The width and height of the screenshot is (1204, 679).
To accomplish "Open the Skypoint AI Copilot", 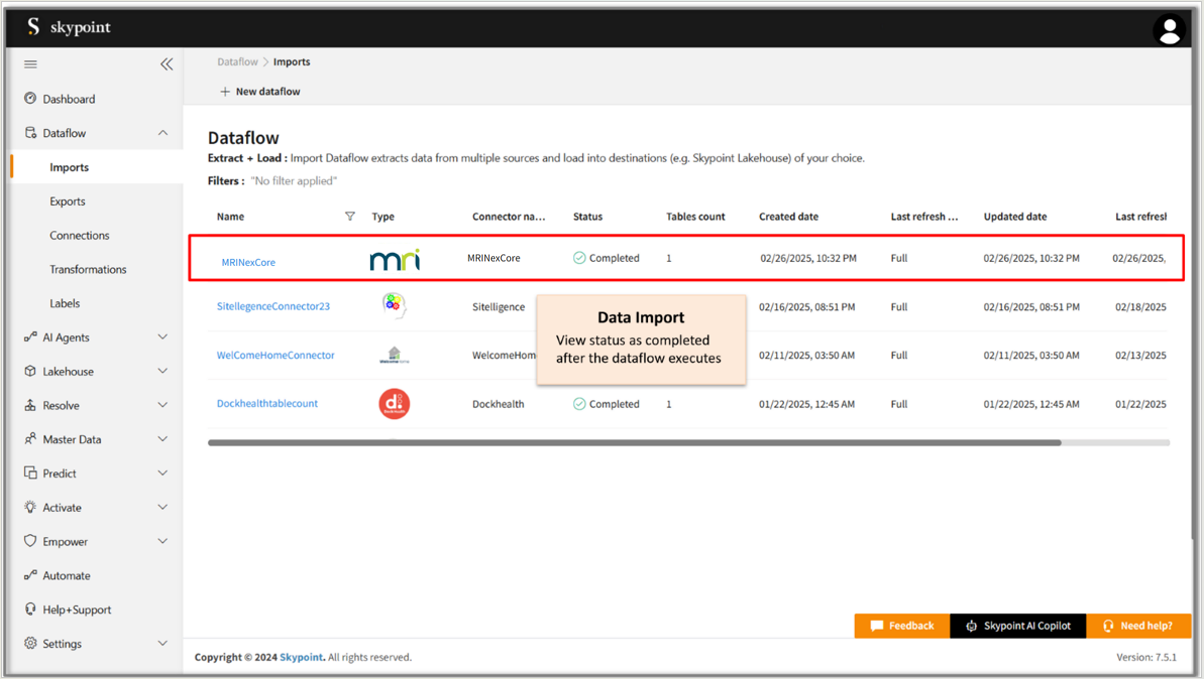I will tap(1017, 626).
